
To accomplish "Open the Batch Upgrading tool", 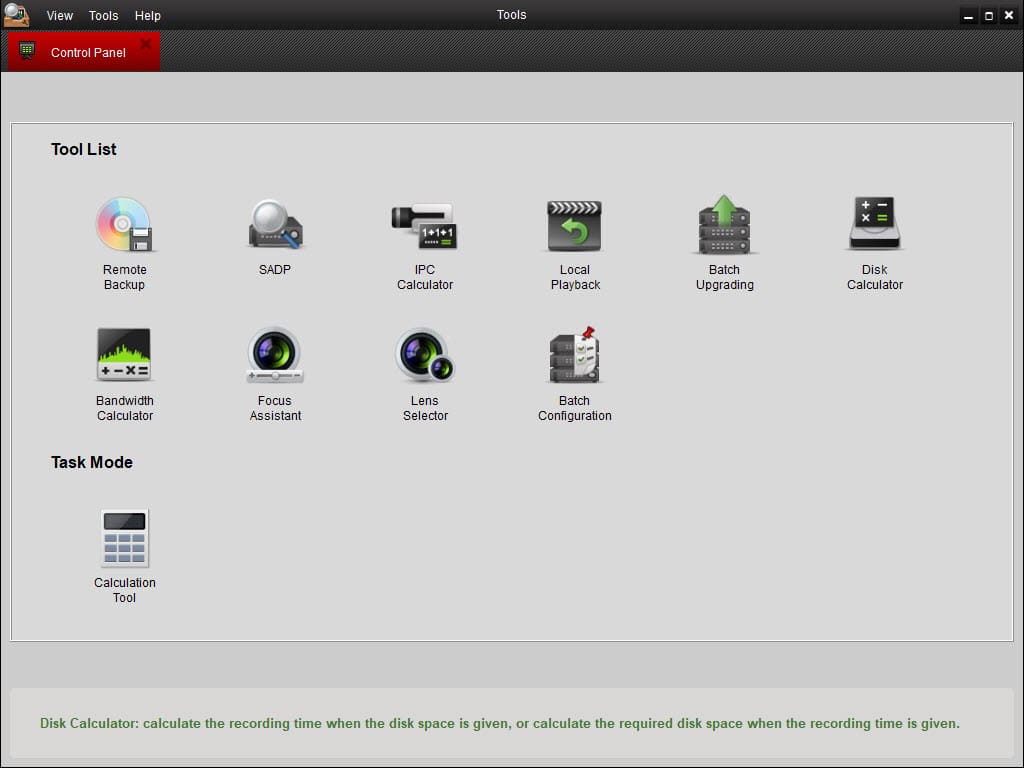I will click(724, 224).
